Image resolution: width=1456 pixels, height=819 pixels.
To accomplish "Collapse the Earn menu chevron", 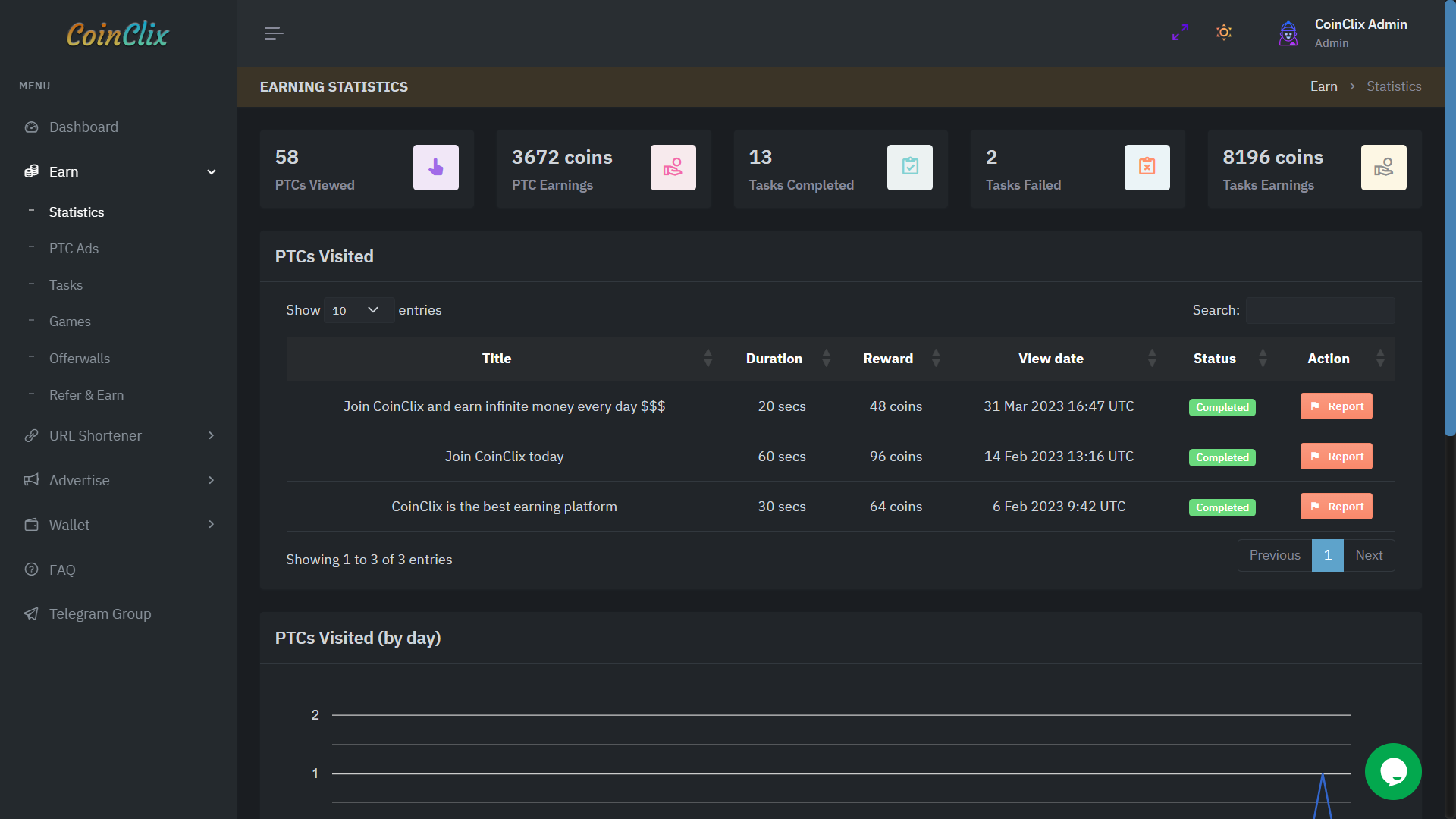I will tap(212, 172).
